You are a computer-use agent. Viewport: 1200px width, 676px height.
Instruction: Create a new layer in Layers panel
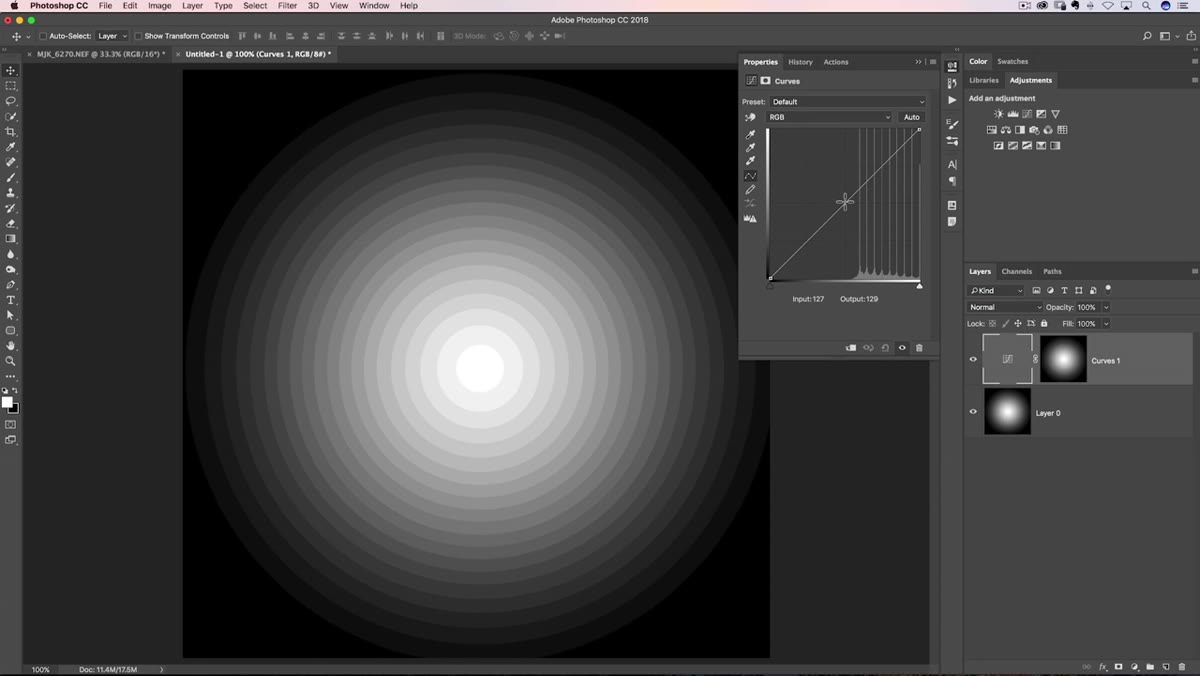[x=1165, y=666]
